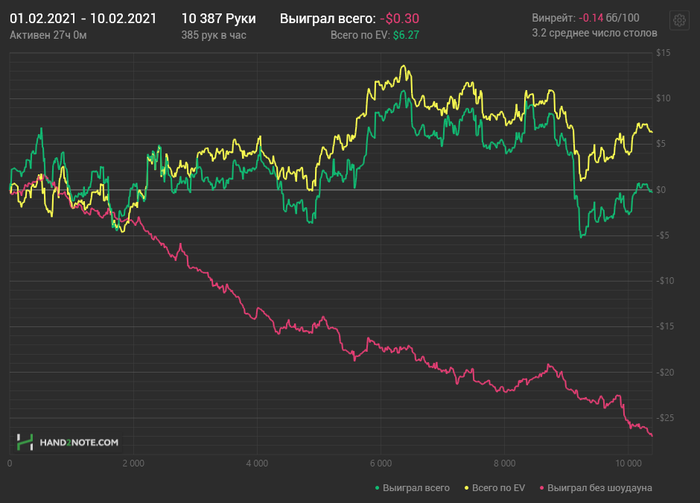Click the '-$20' y-axis label
The height and width of the screenshot is (503, 700).
point(665,372)
